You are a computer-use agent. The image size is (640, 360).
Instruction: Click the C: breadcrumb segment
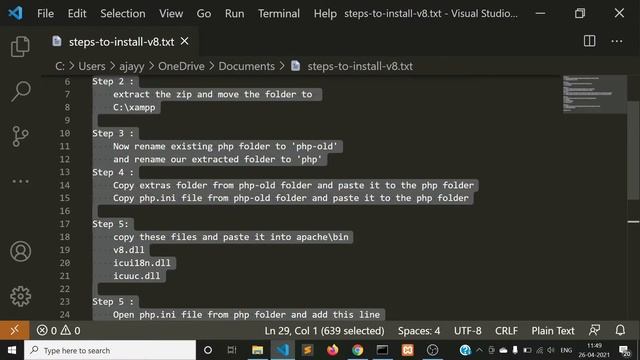tap(60, 66)
